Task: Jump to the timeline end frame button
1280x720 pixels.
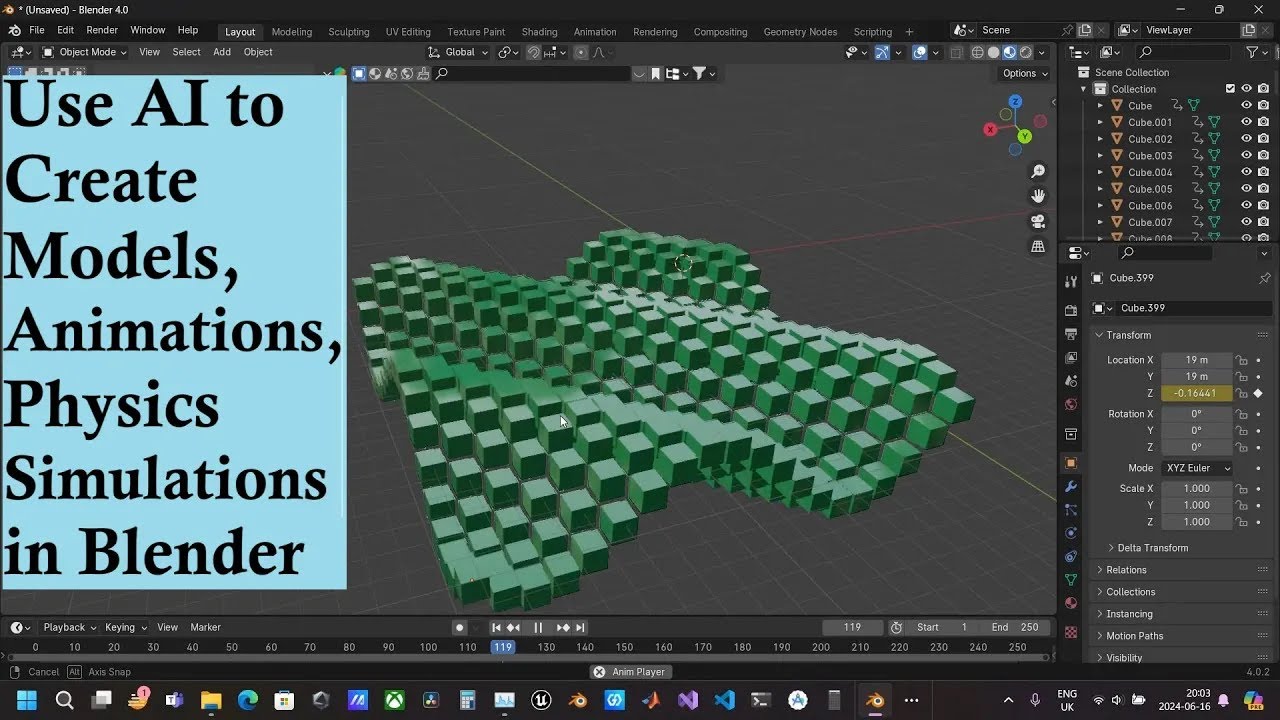Action: coord(580,627)
